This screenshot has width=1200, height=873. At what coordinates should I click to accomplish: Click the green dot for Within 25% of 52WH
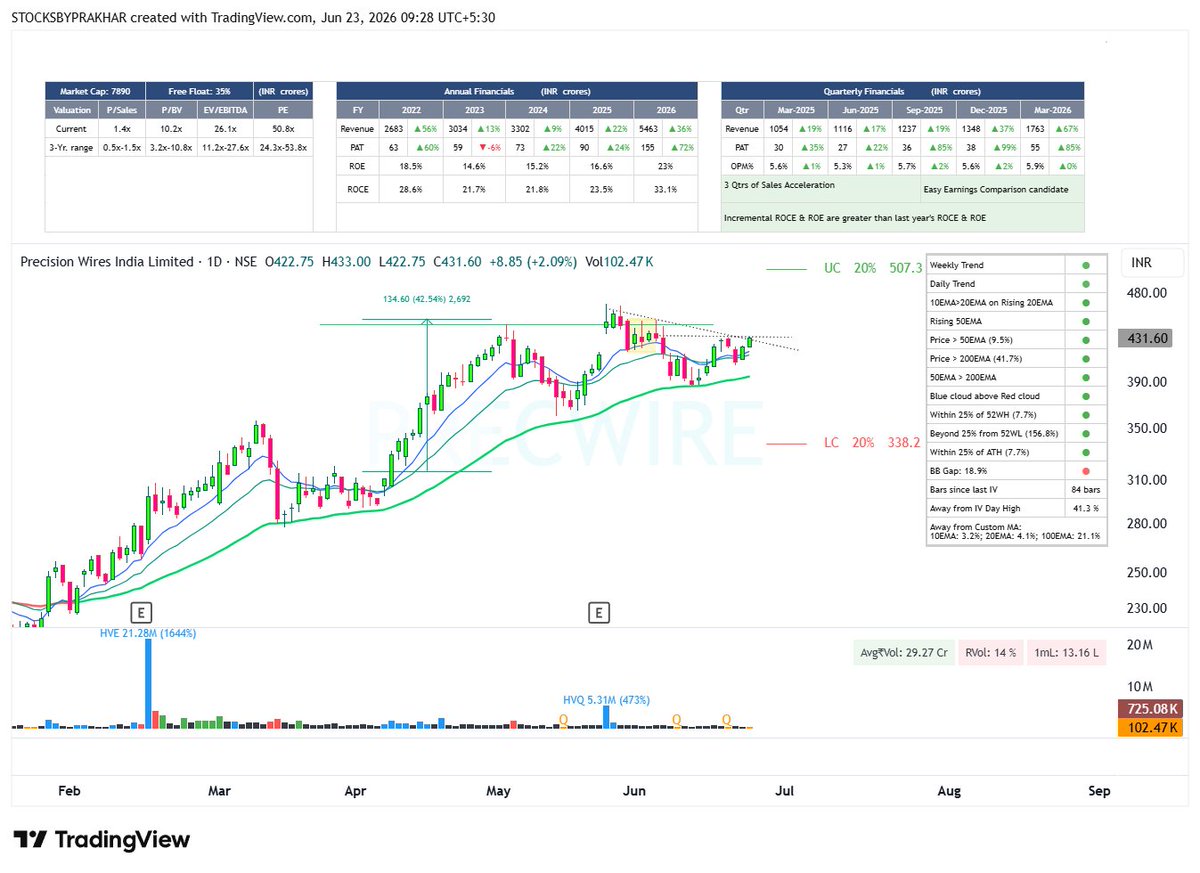pos(1086,415)
